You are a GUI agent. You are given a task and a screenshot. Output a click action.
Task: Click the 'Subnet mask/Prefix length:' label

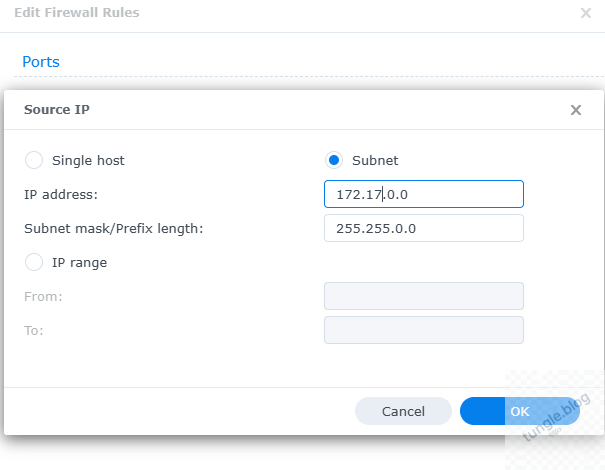113,228
